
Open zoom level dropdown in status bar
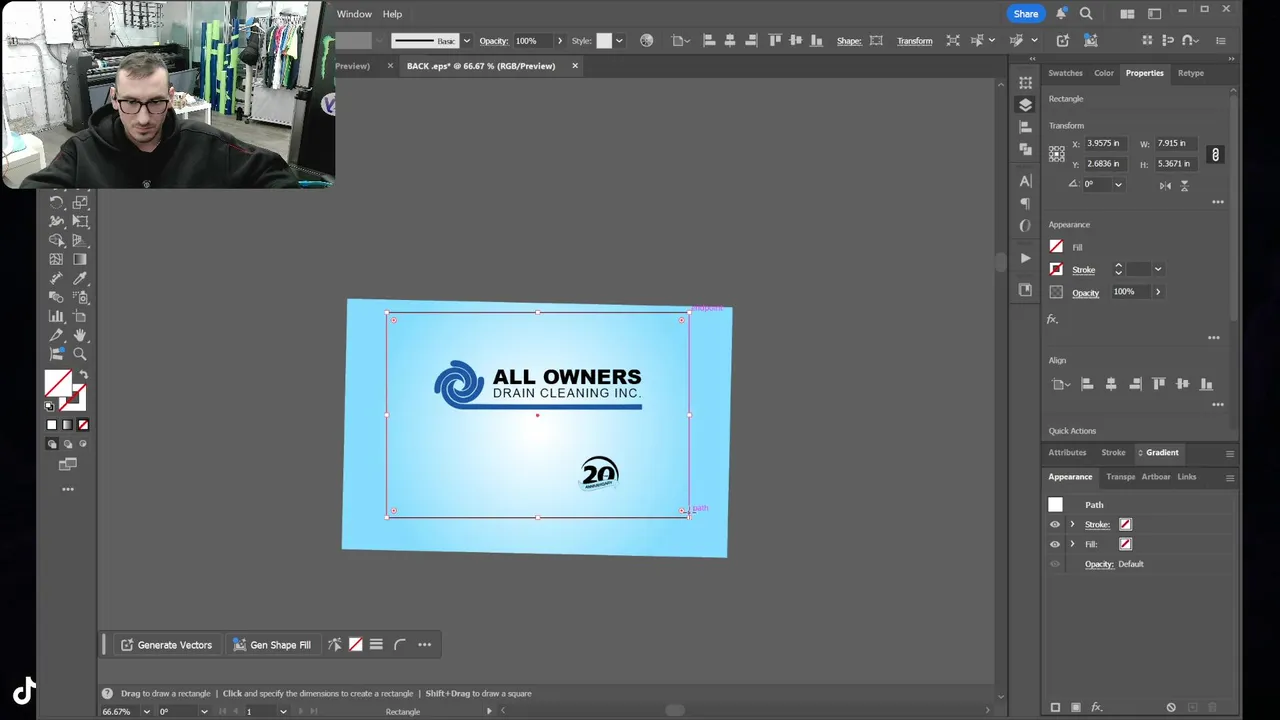coord(146,711)
